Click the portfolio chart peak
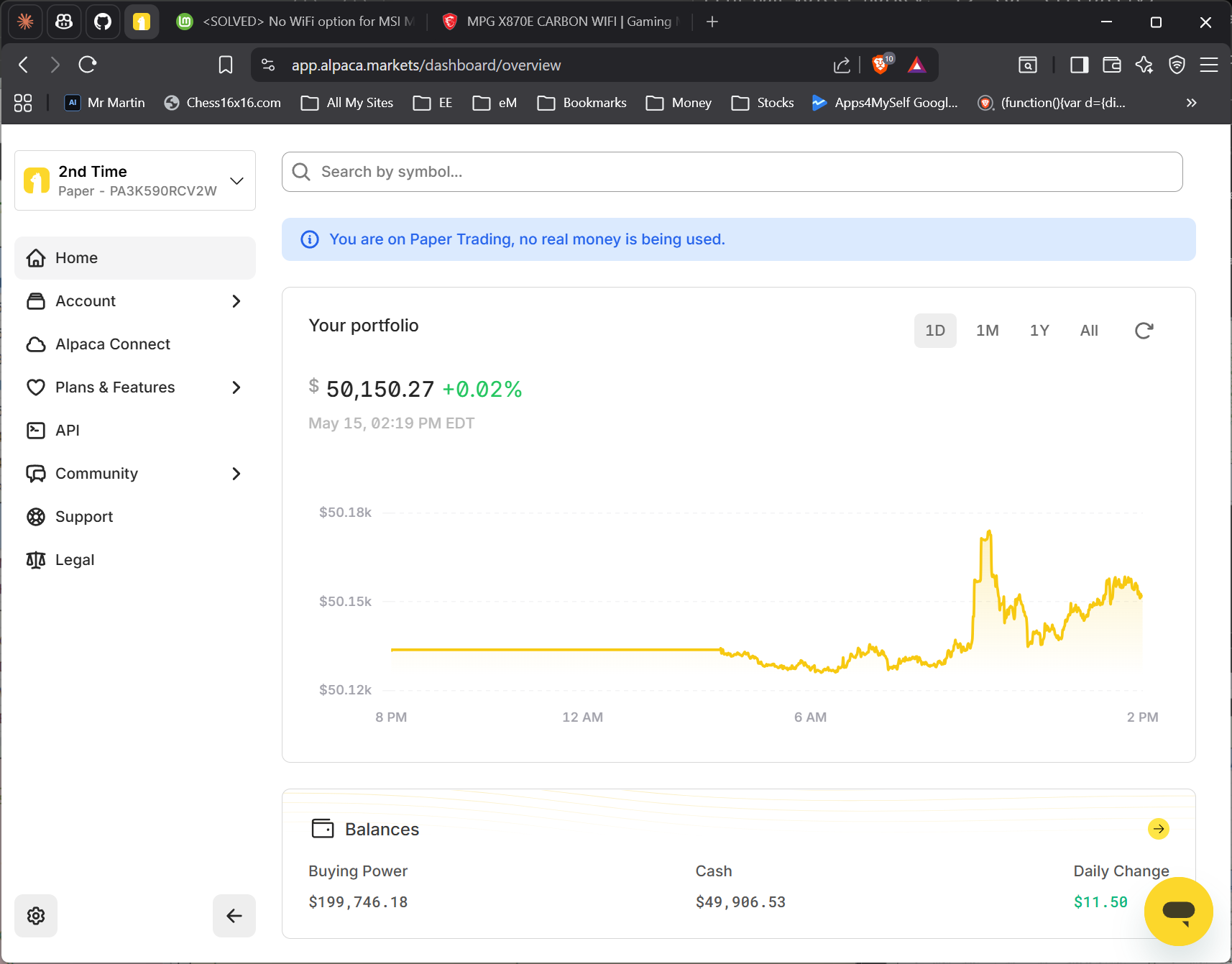Image resolution: width=1232 pixels, height=964 pixels. click(x=989, y=533)
